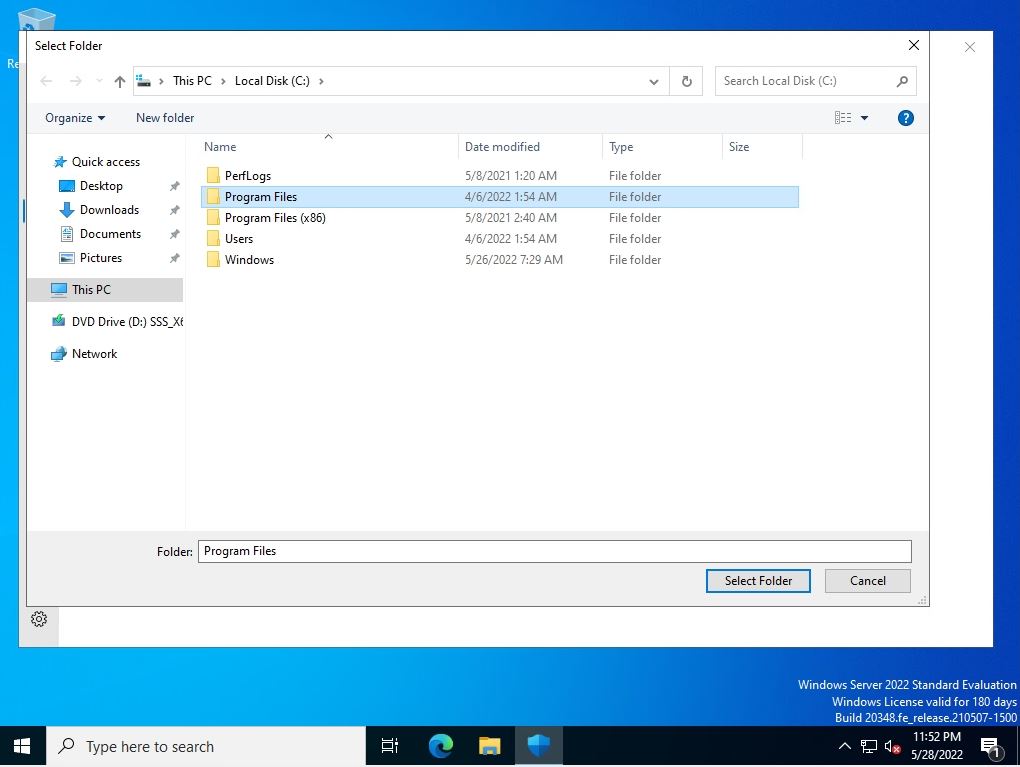Open the Windows Start menu

click(x=22, y=746)
